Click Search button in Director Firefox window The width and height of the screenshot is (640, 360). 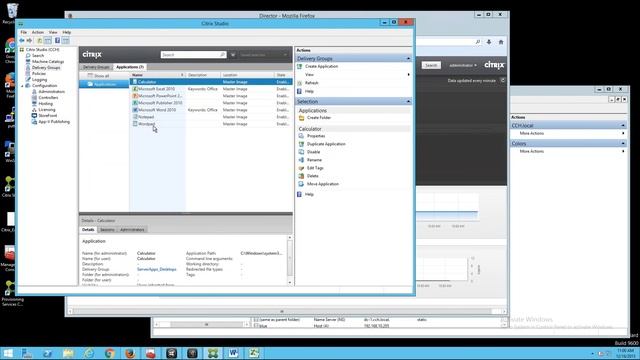point(431,65)
